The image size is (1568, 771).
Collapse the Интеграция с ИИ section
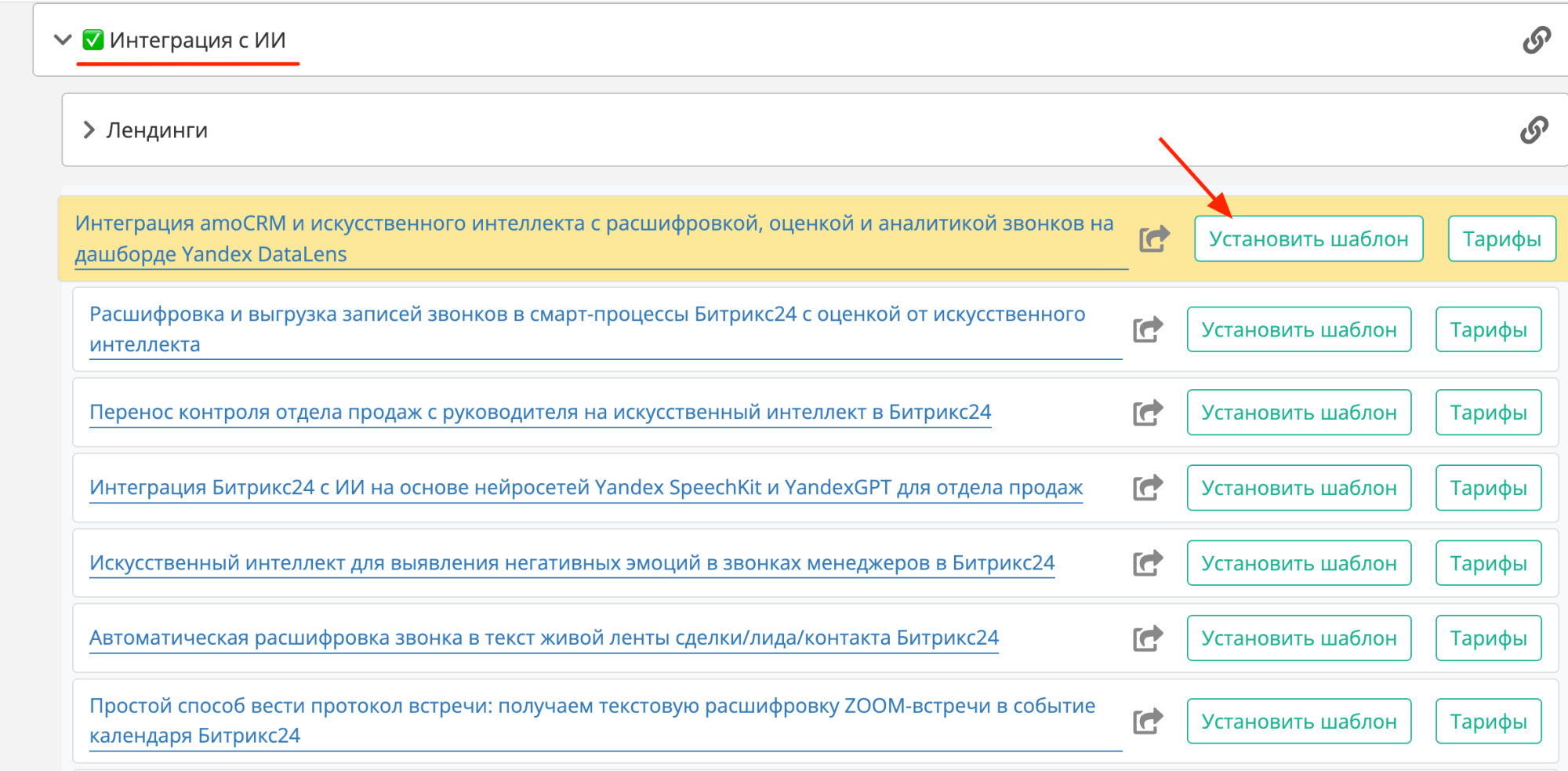(63, 40)
